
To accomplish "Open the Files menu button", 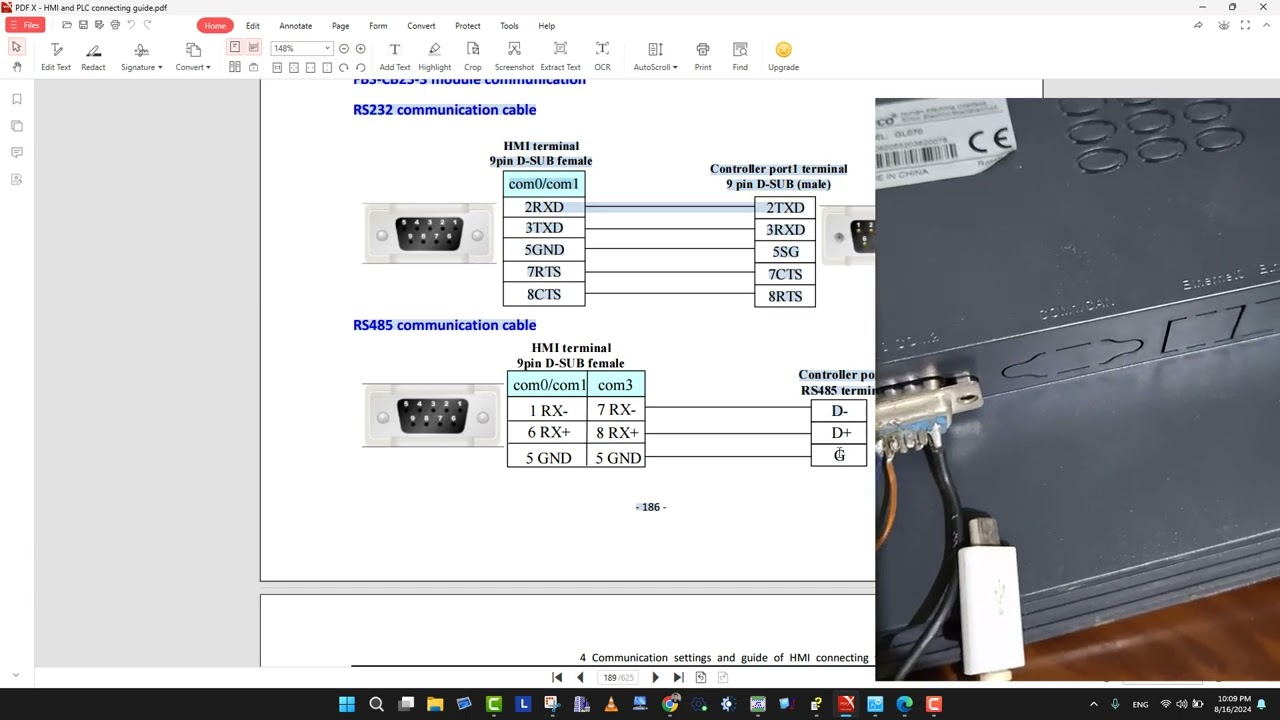I will click(x=25, y=25).
